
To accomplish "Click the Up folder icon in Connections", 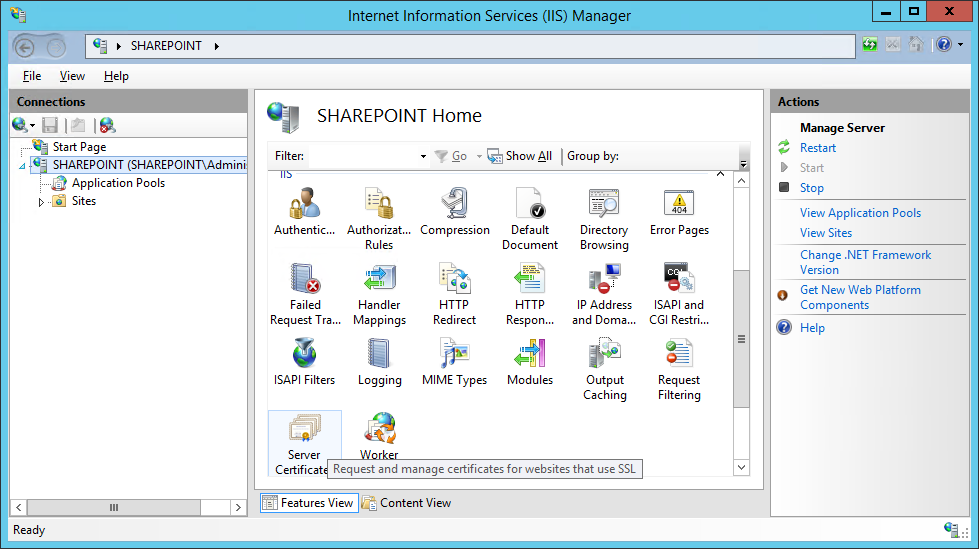I will pos(78,125).
